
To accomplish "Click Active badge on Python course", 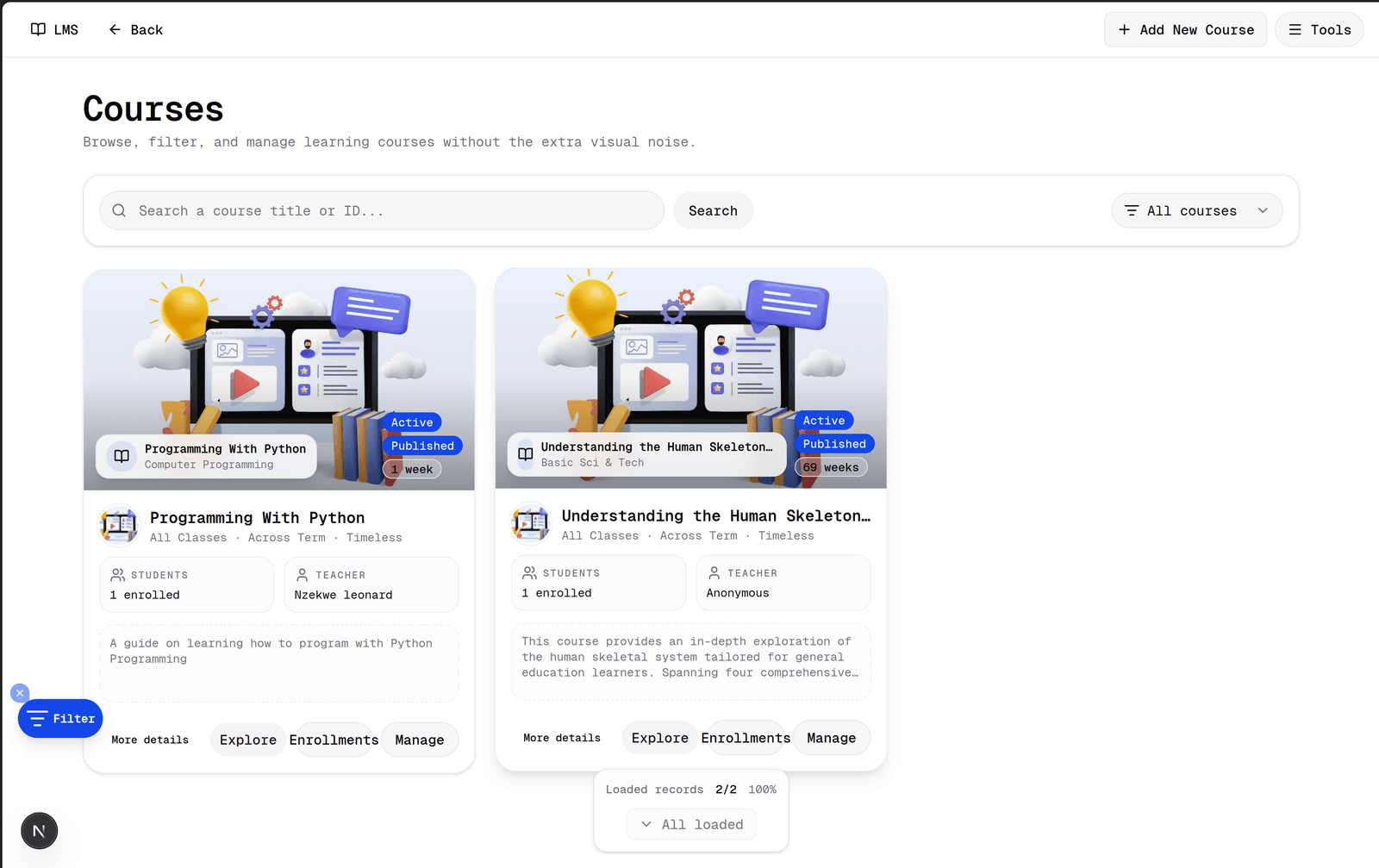I will [412, 422].
